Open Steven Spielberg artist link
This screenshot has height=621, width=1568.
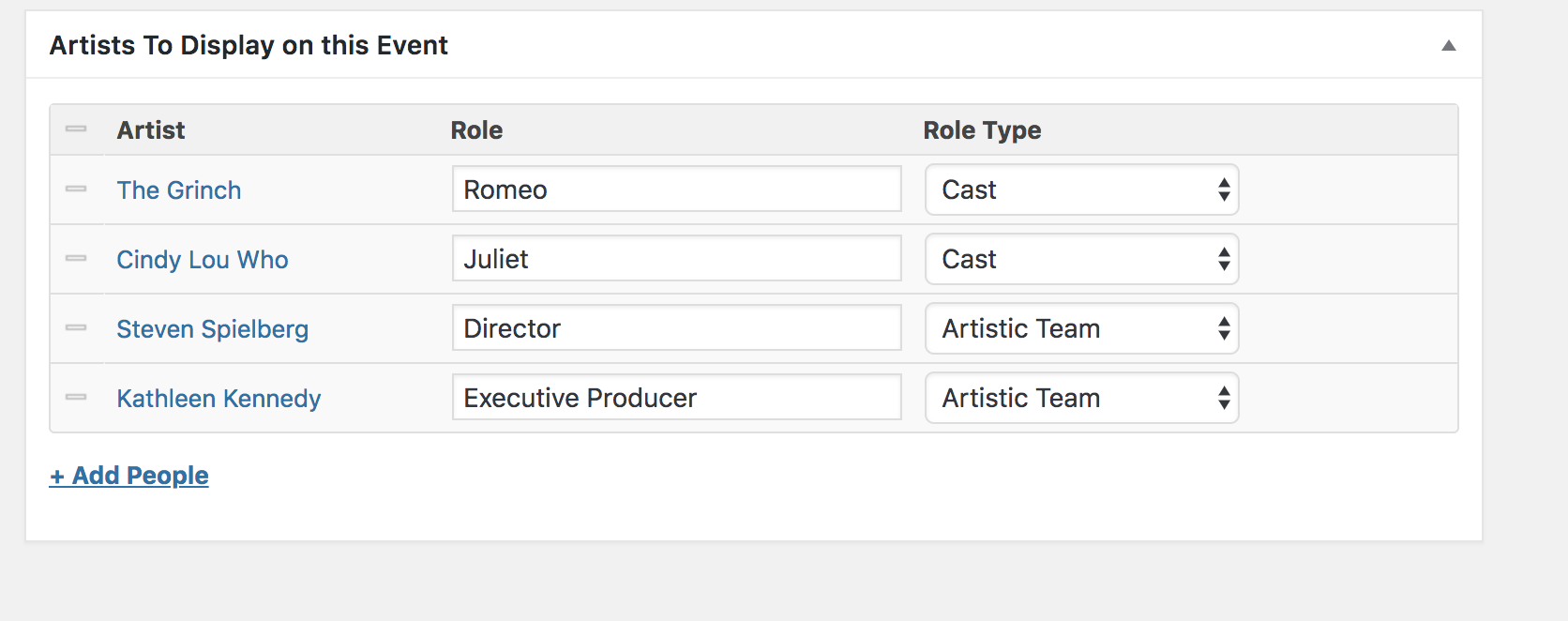[x=212, y=329]
